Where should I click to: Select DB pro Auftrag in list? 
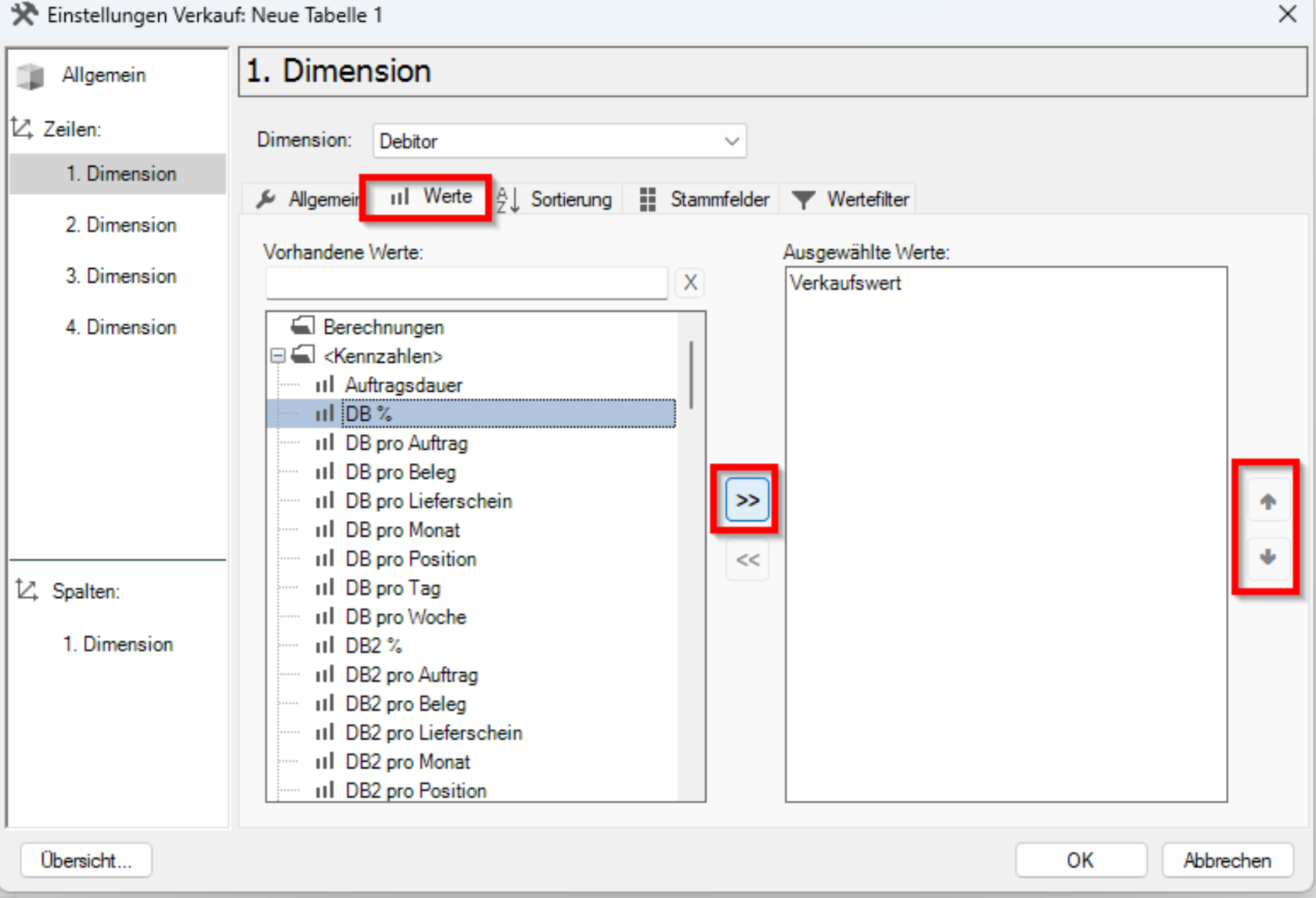pyautogui.click(x=407, y=443)
